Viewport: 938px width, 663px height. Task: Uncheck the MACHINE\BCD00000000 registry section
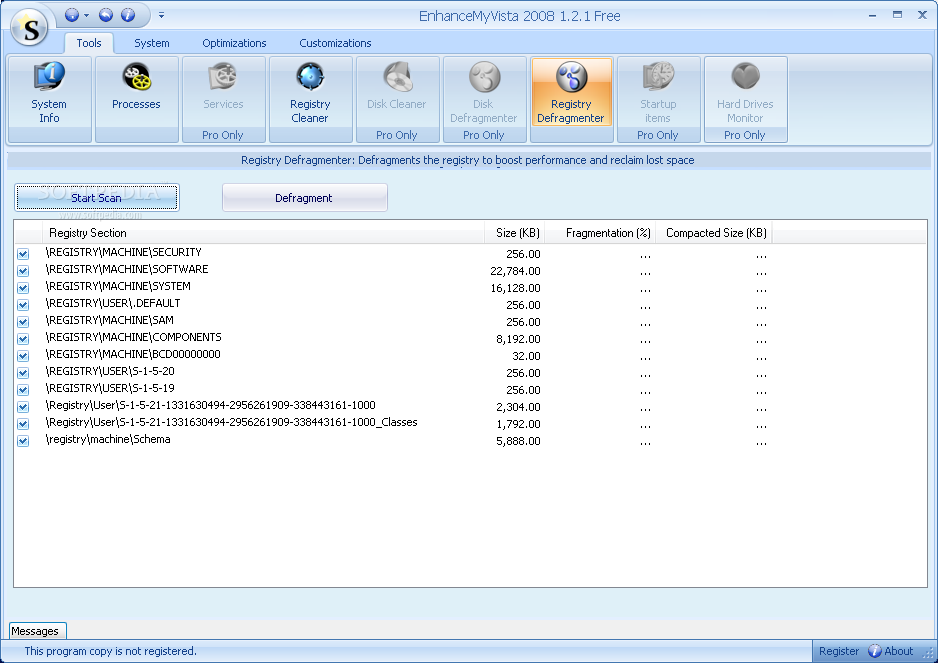23,356
